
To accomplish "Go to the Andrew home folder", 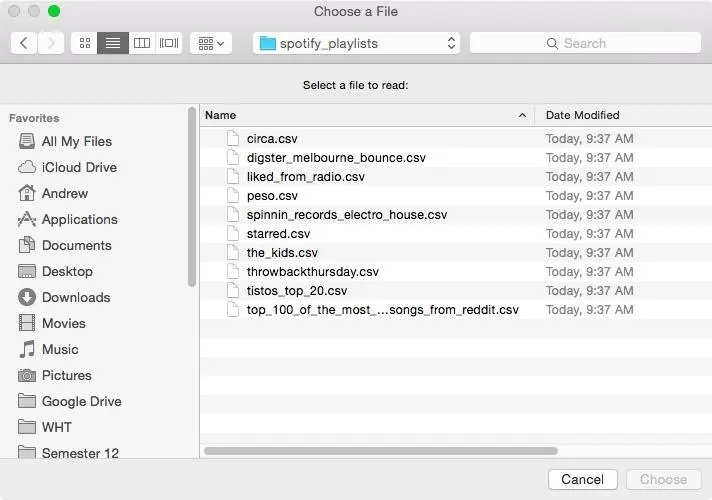I will [x=64, y=193].
